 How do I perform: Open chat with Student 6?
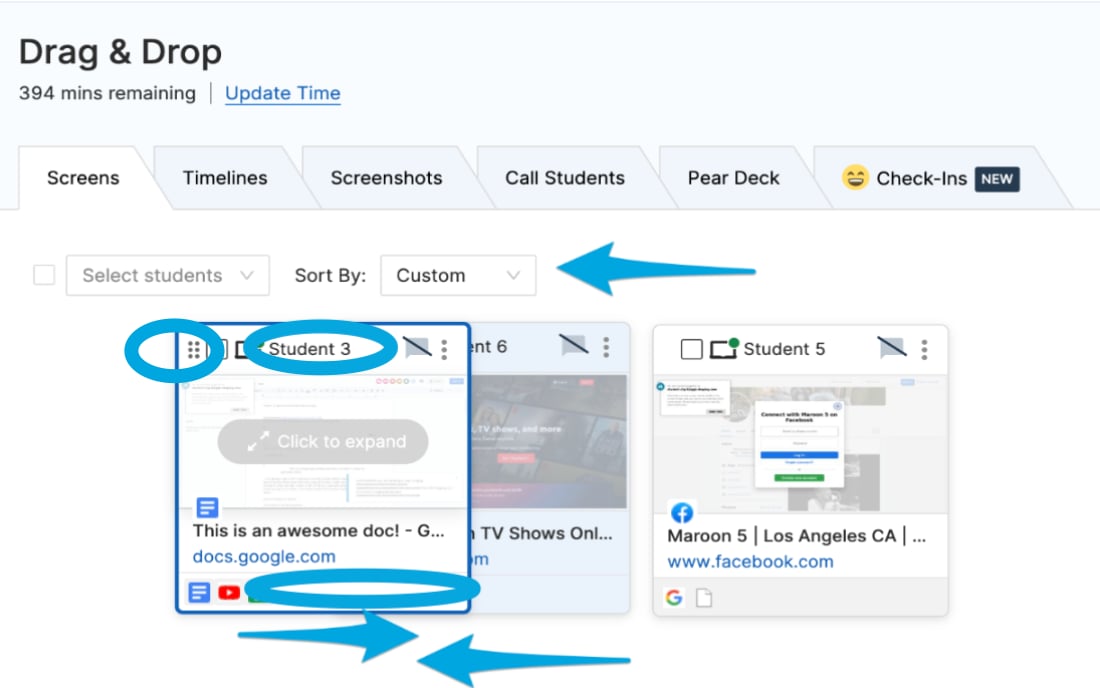pyautogui.click(x=573, y=344)
